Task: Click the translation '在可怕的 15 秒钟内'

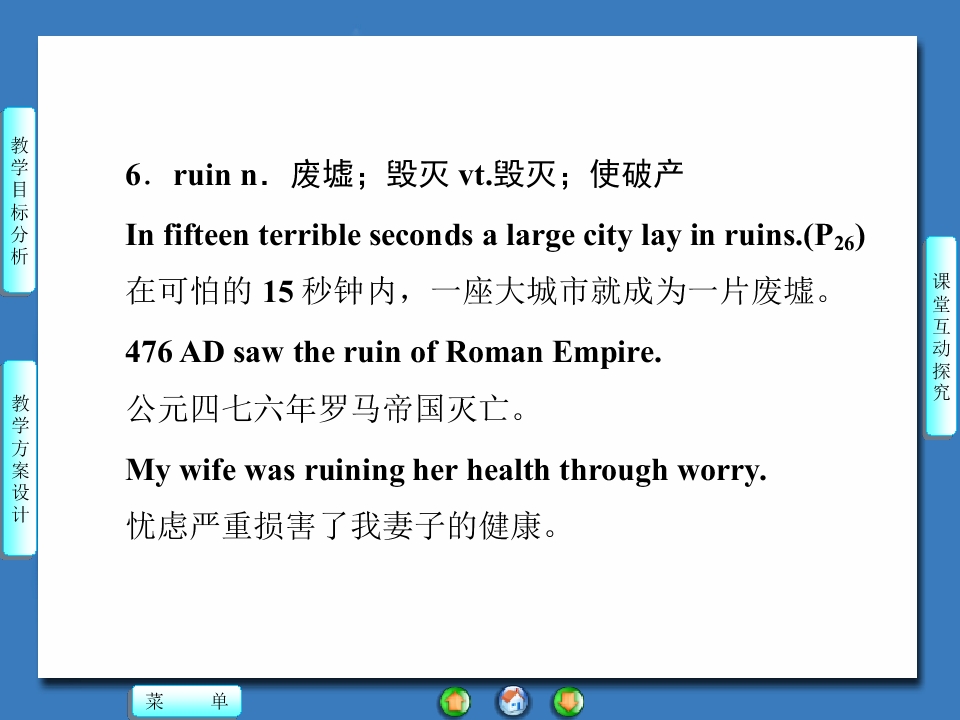Action: [x=261, y=291]
